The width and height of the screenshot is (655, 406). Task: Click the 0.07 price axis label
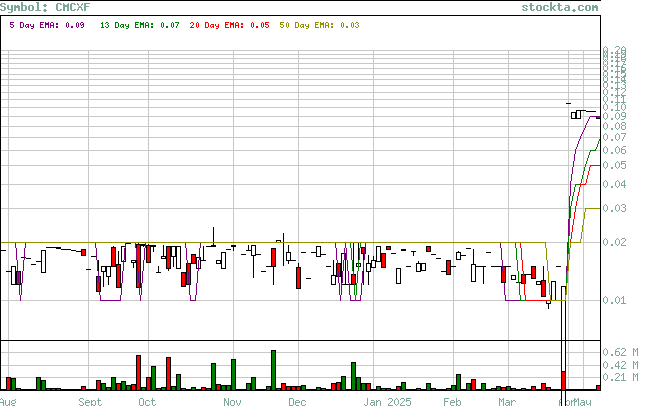pos(614,137)
